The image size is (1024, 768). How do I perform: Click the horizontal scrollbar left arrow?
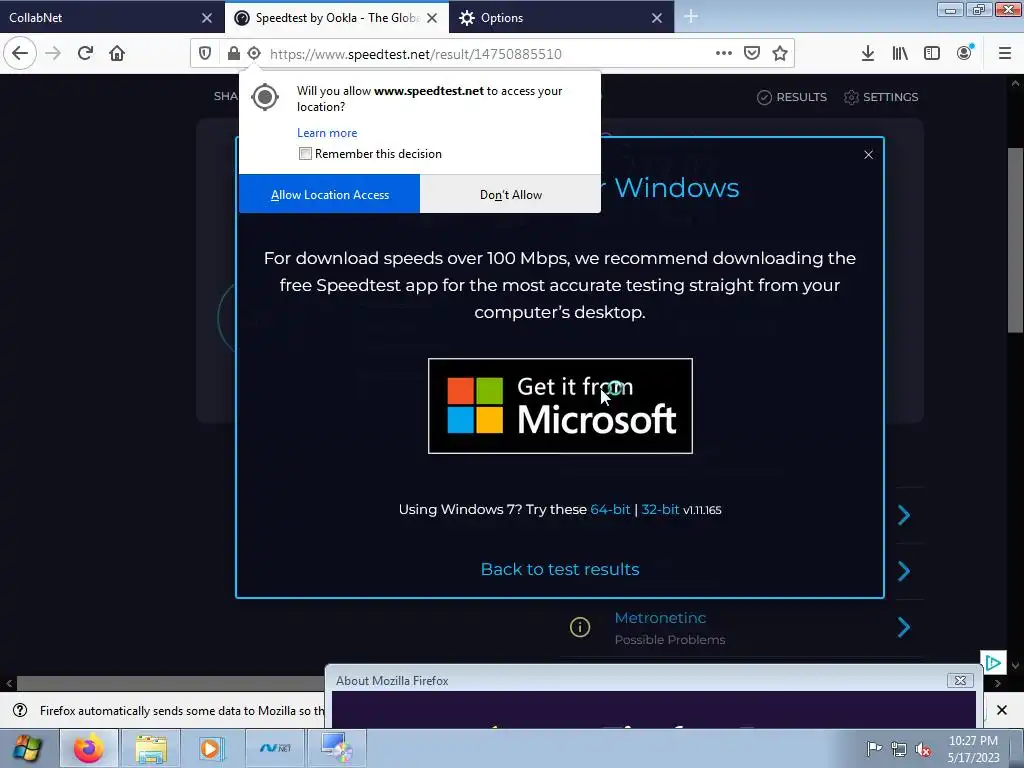(8, 683)
